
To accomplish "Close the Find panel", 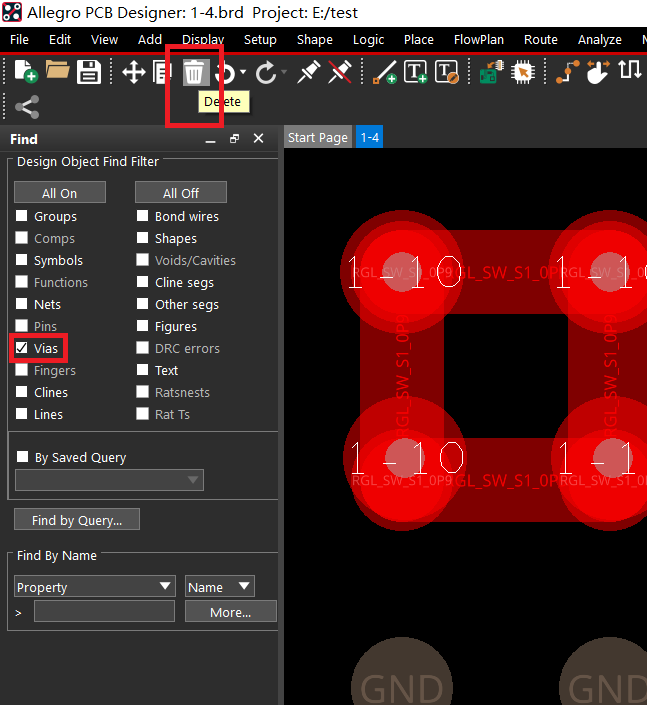I will pos(259,138).
